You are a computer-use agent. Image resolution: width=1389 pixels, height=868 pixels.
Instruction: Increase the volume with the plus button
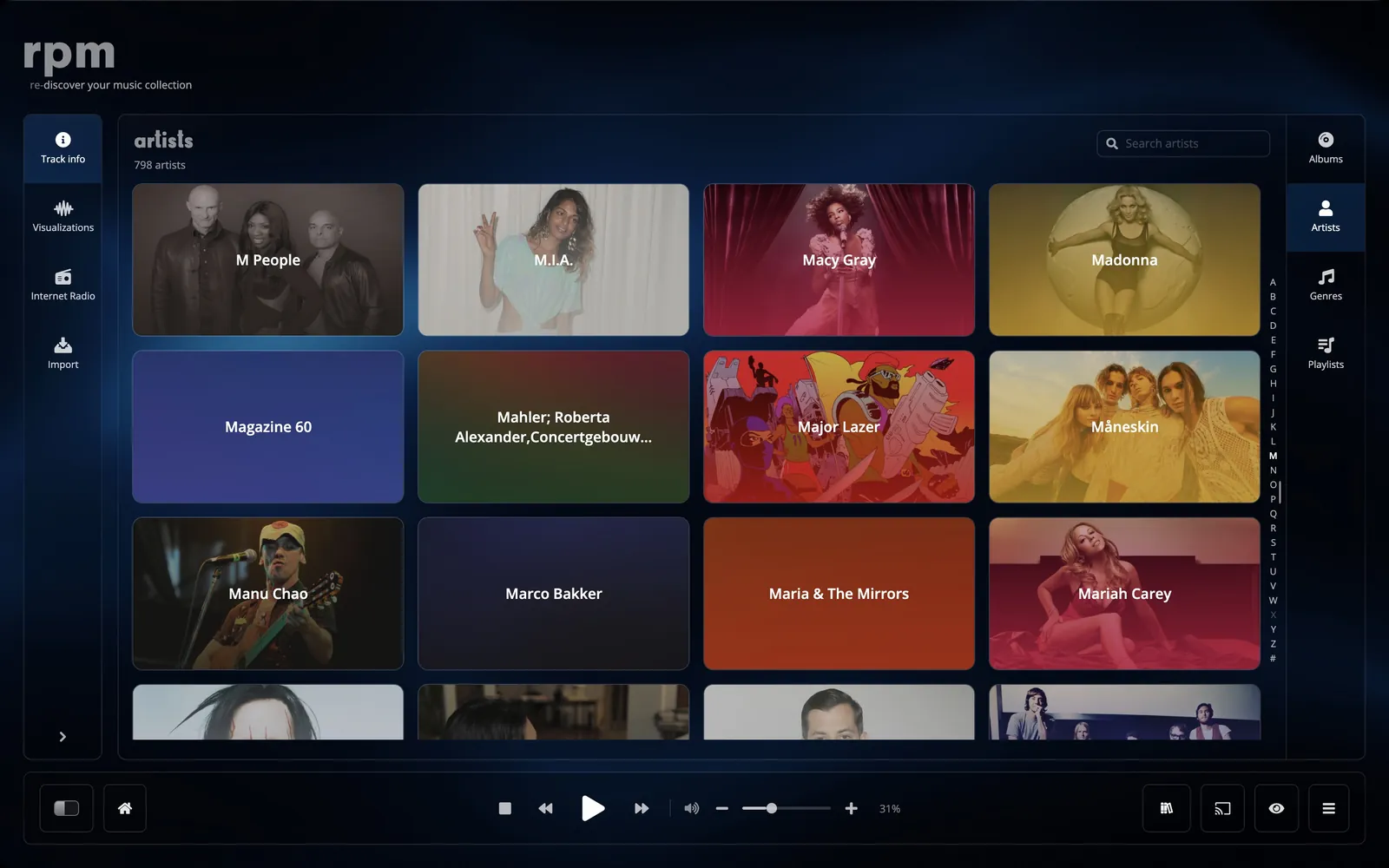point(852,808)
